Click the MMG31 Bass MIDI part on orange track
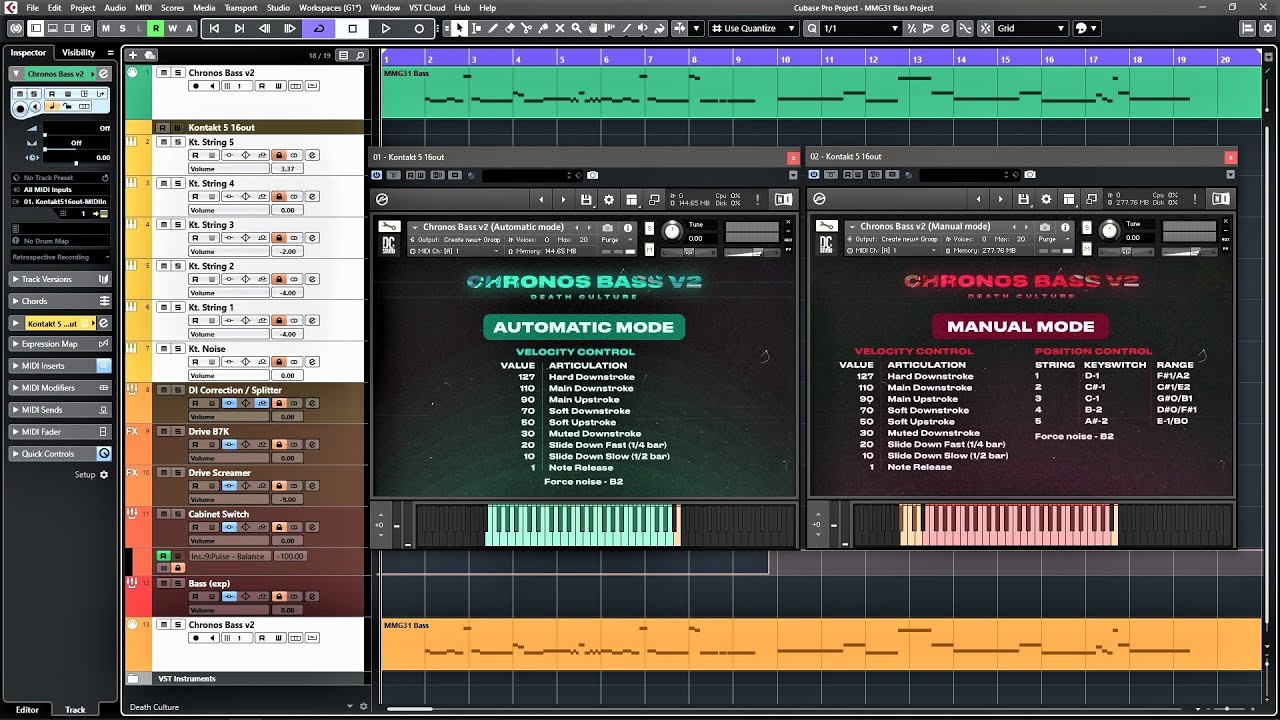 820,645
